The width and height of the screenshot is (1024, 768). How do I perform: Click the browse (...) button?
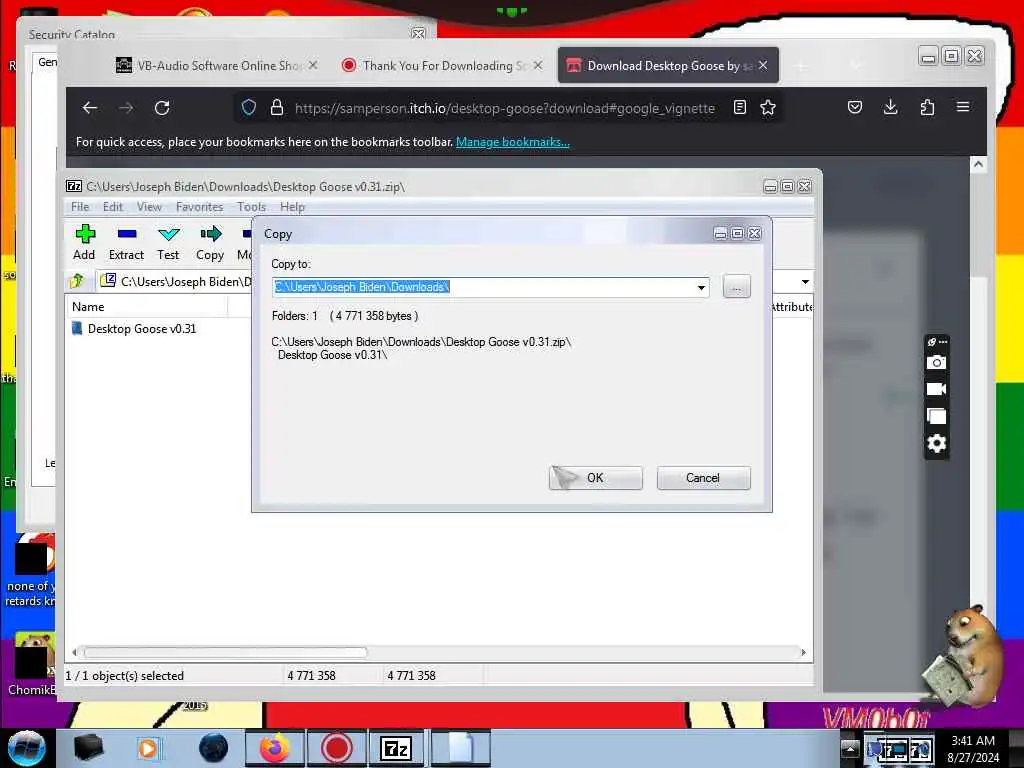[x=737, y=287]
